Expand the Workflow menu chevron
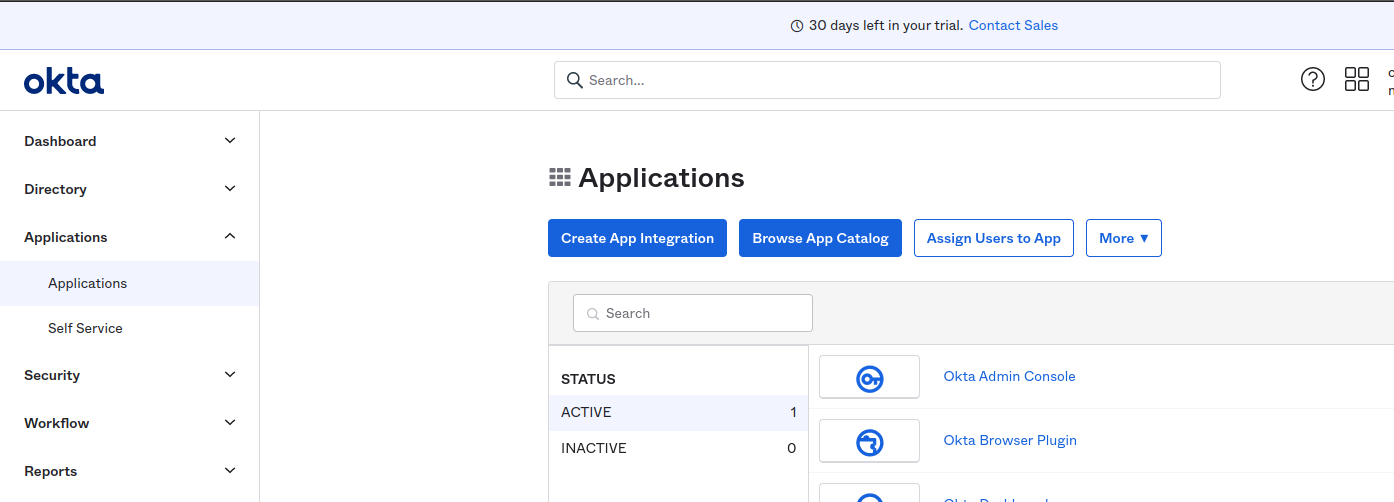 [230, 423]
